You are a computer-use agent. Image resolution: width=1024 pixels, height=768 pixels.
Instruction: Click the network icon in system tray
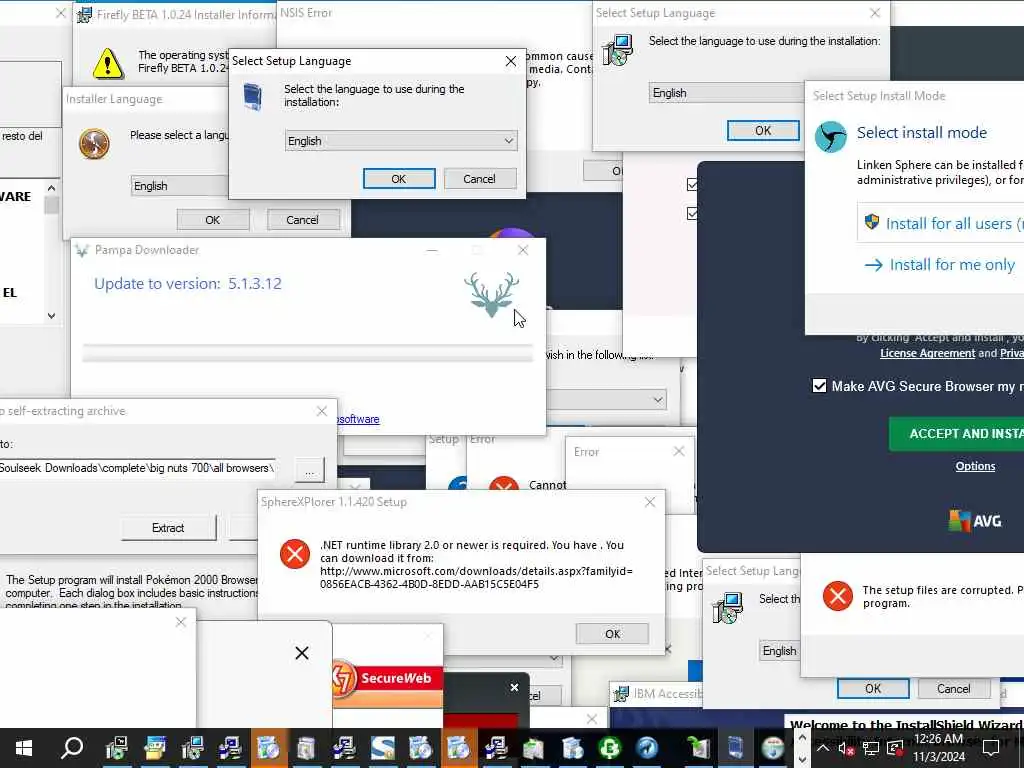pos(871,748)
